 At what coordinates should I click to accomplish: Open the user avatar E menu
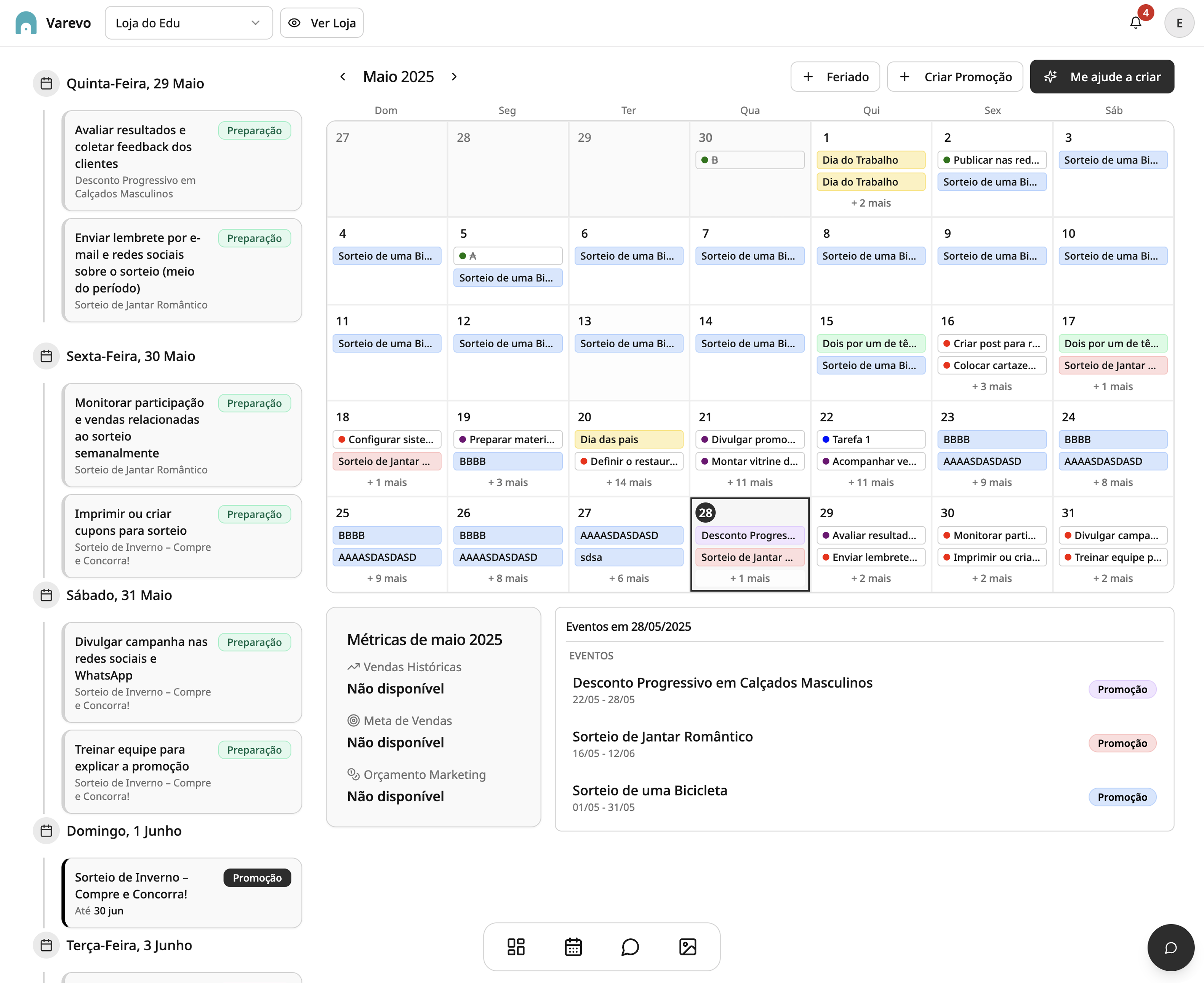[x=1179, y=23]
